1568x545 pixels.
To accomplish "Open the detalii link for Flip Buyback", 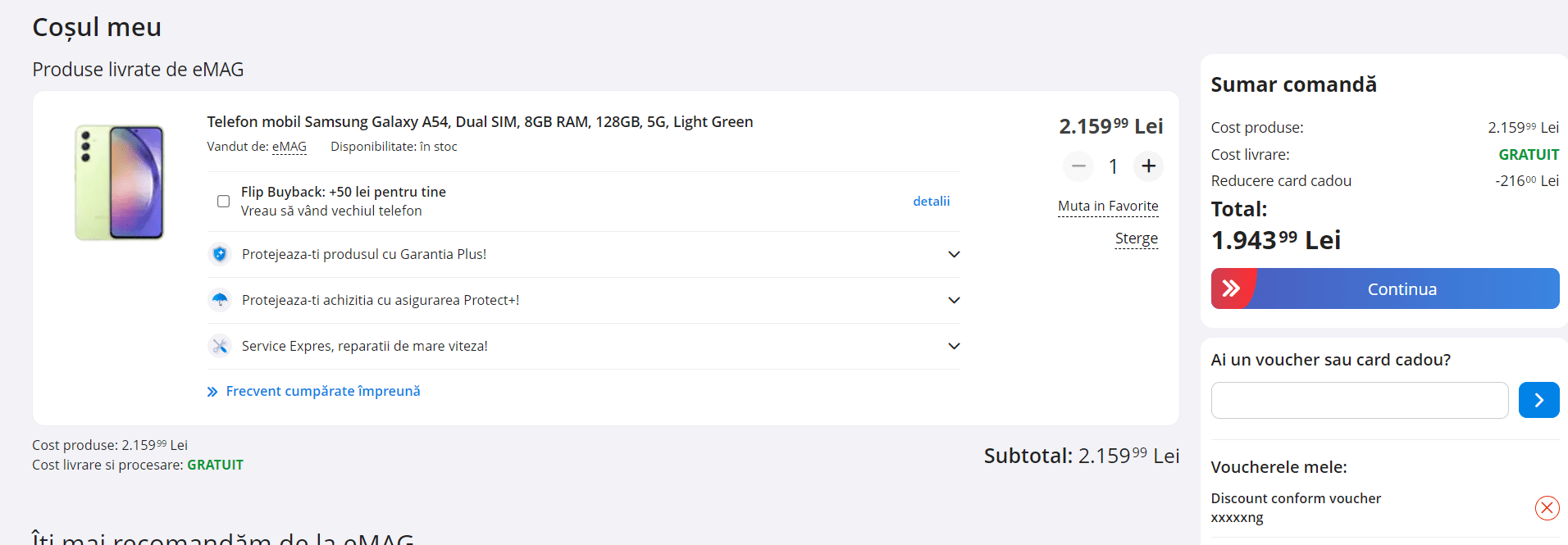I will [932, 201].
